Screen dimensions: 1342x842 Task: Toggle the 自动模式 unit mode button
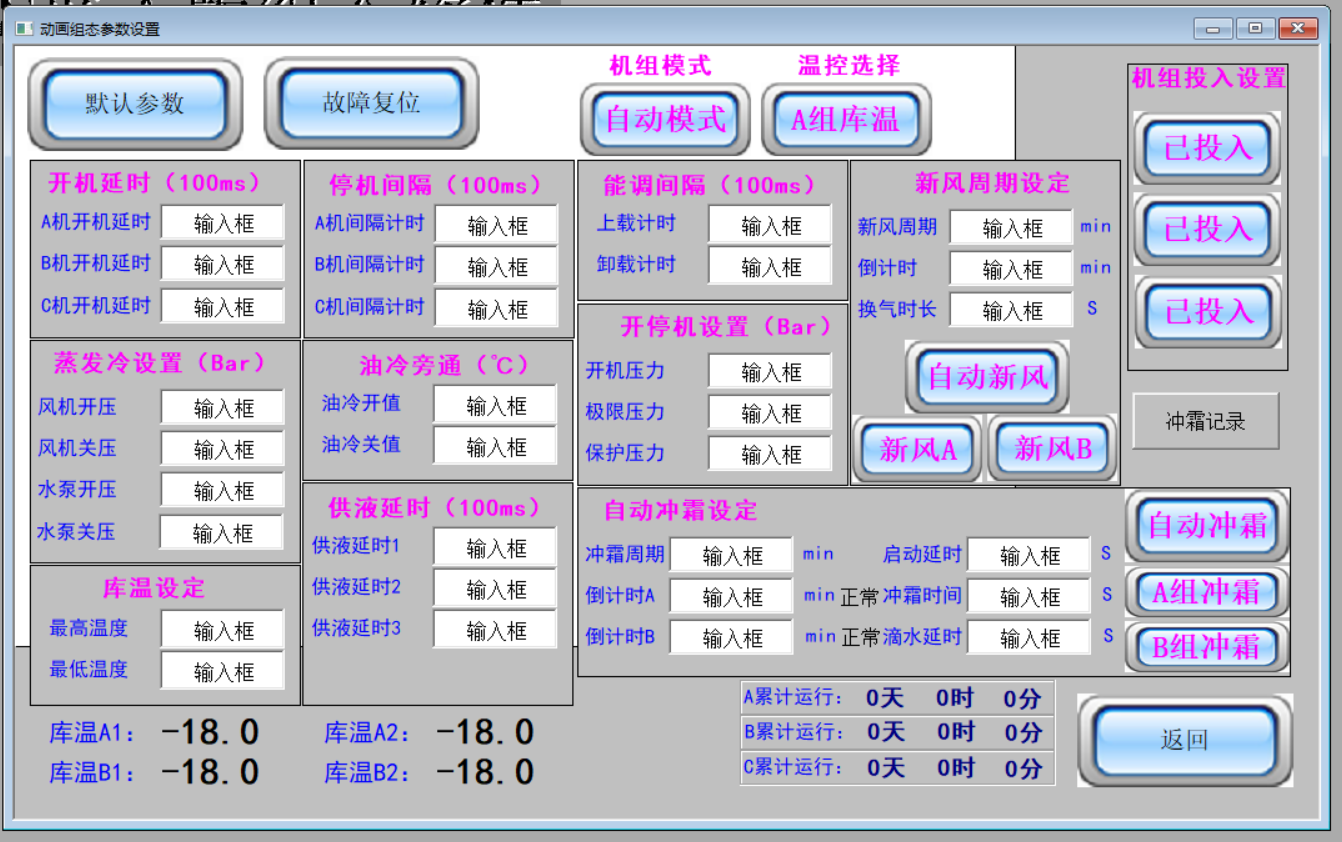[x=665, y=120]
